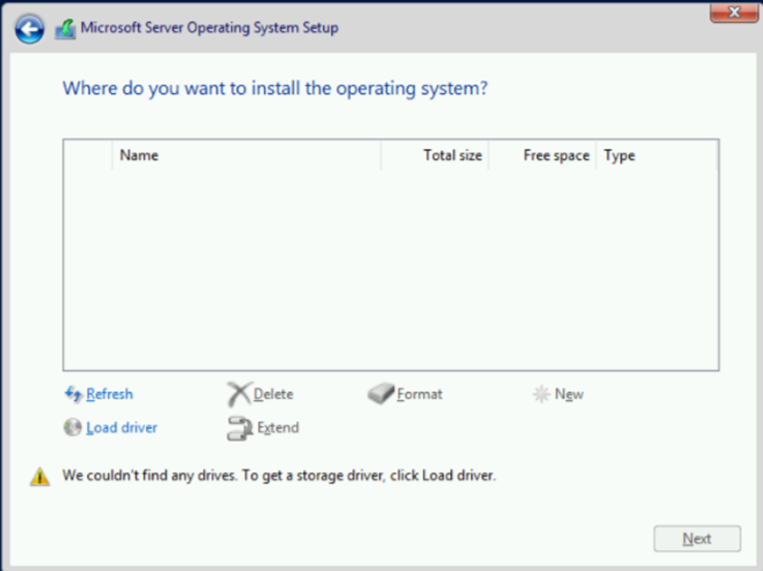The height and width of the screenshot is (571, 763).
Task: Click the Extend option
Action: (x=278, y=427)
